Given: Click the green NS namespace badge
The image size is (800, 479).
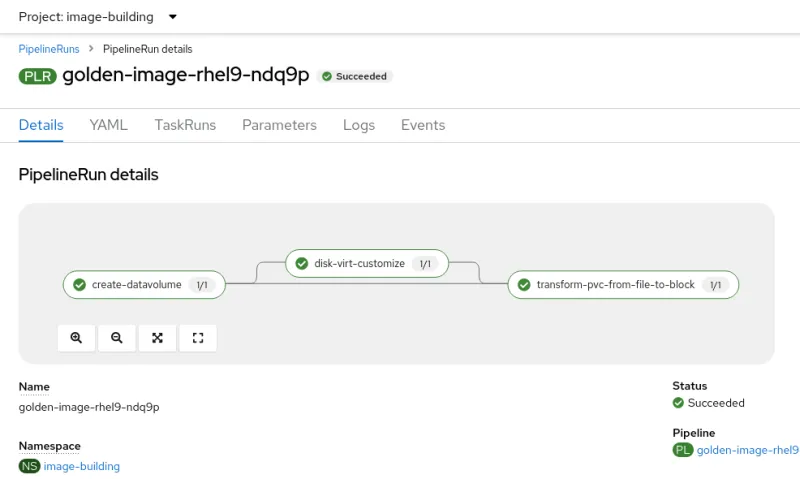Looking at the screenshot, I should point(29,466).
